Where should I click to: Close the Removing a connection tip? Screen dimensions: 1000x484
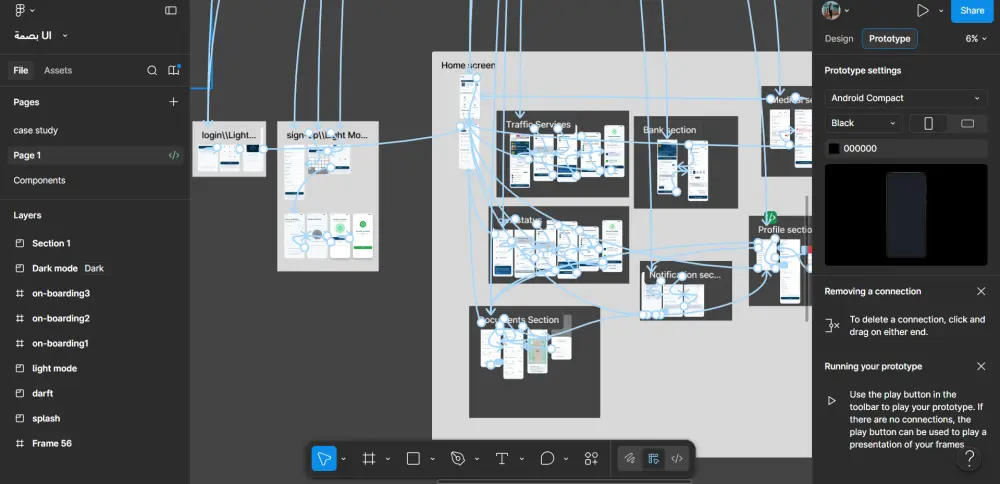pos(981,291)
